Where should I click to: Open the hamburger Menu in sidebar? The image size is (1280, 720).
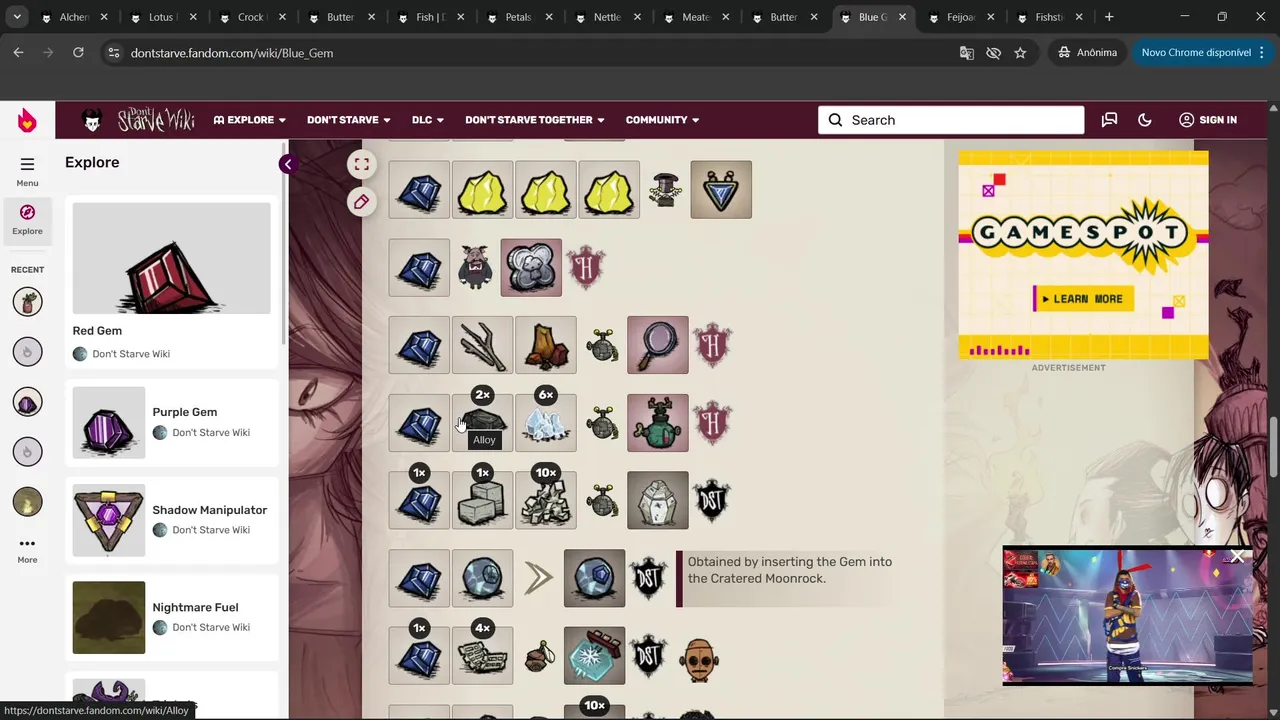tap(27, 171)
